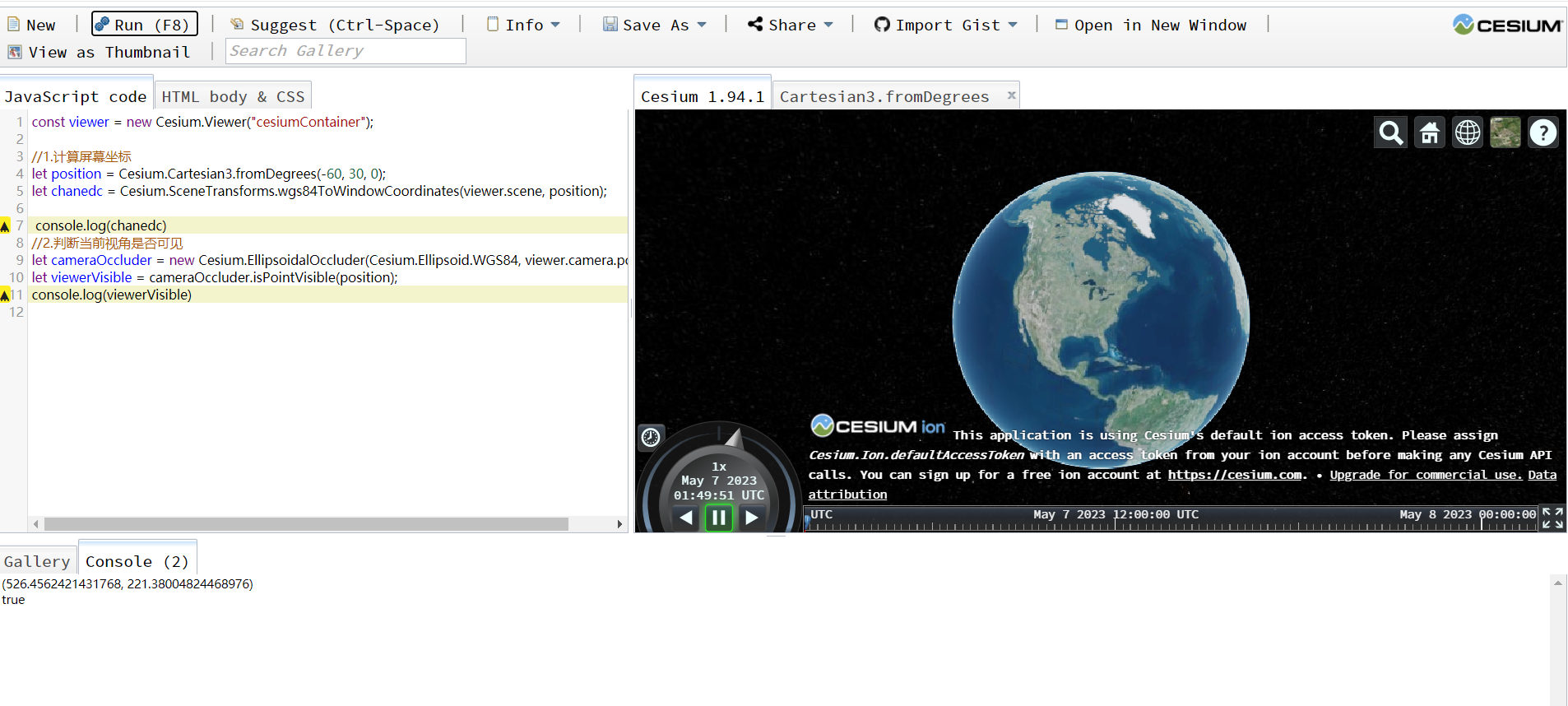Click the console.log(viewerVisible) line

pos(112,295)
